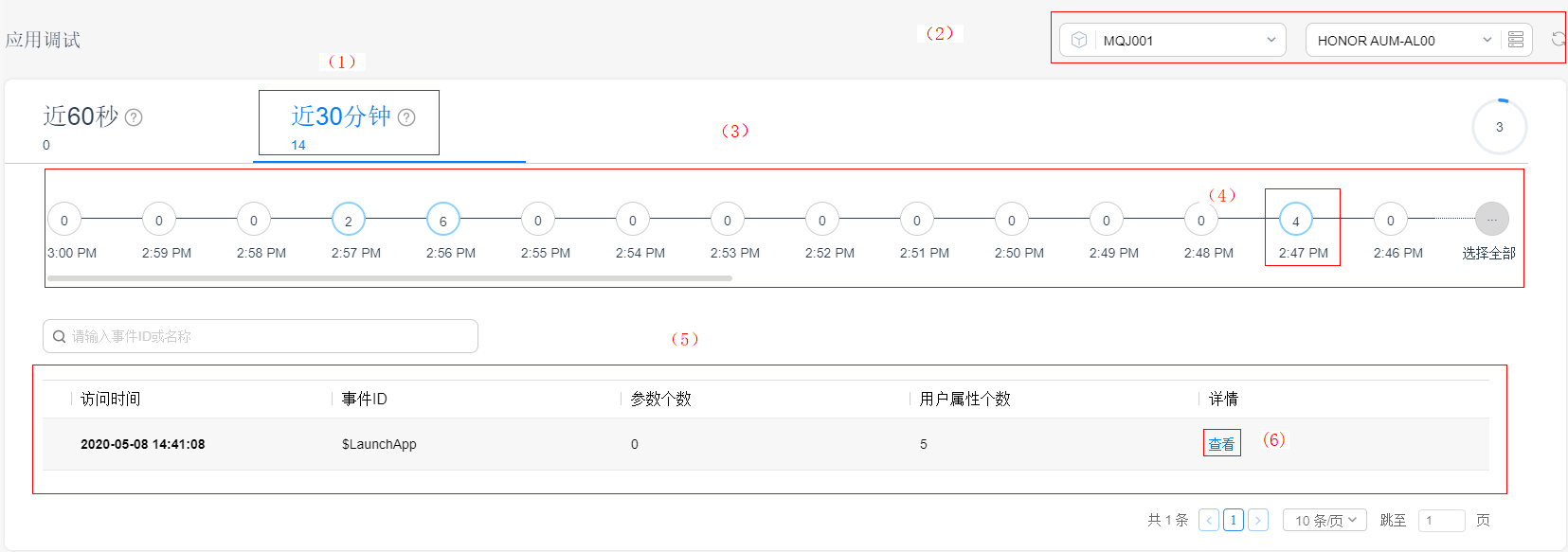Select the 2:56 PM node showing 6
Viewport: 1568px width, 552px height.
pyautogui.click(x=442, y=220)
